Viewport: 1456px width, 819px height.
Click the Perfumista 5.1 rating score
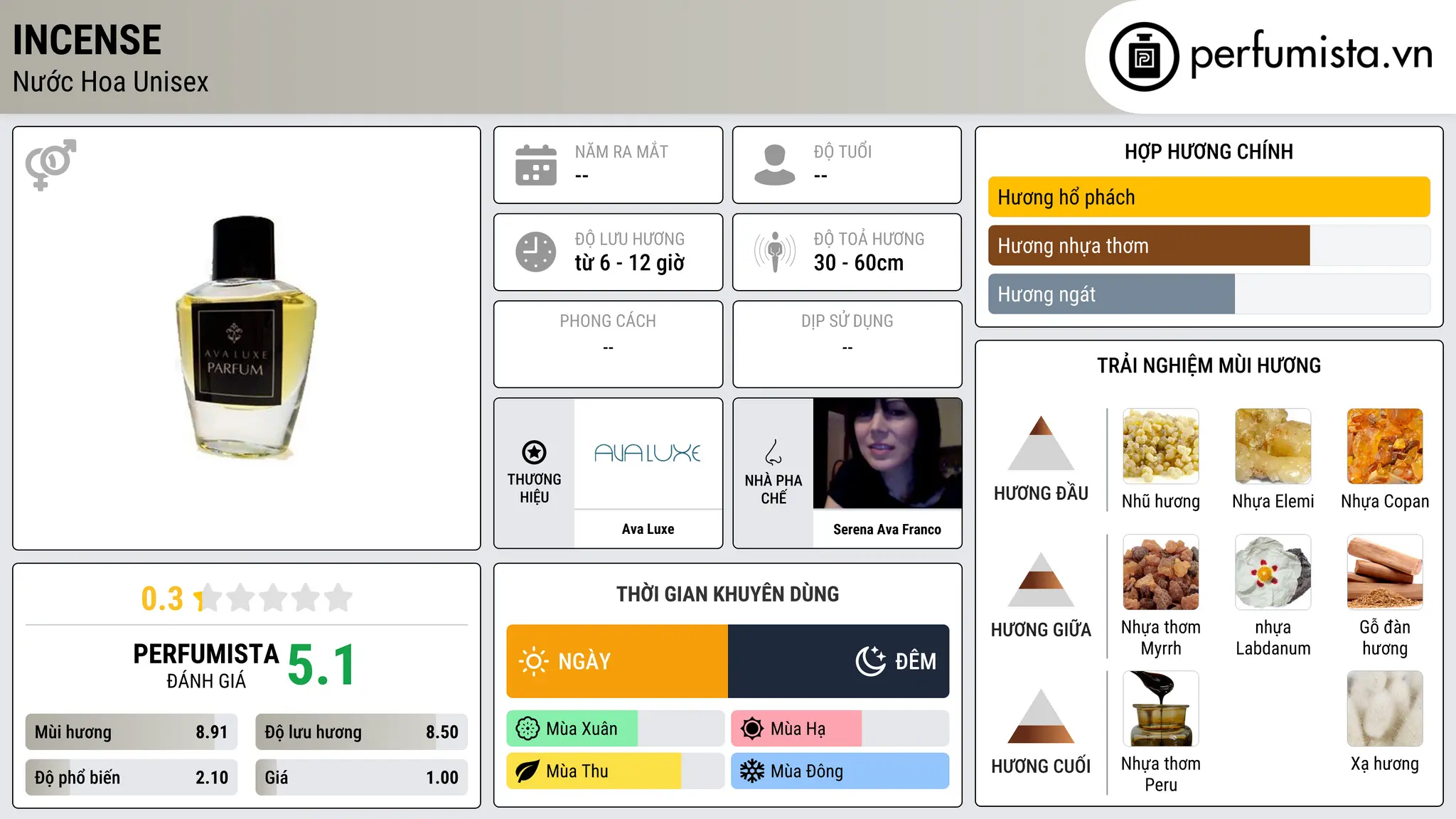click(x=322, y=665)
